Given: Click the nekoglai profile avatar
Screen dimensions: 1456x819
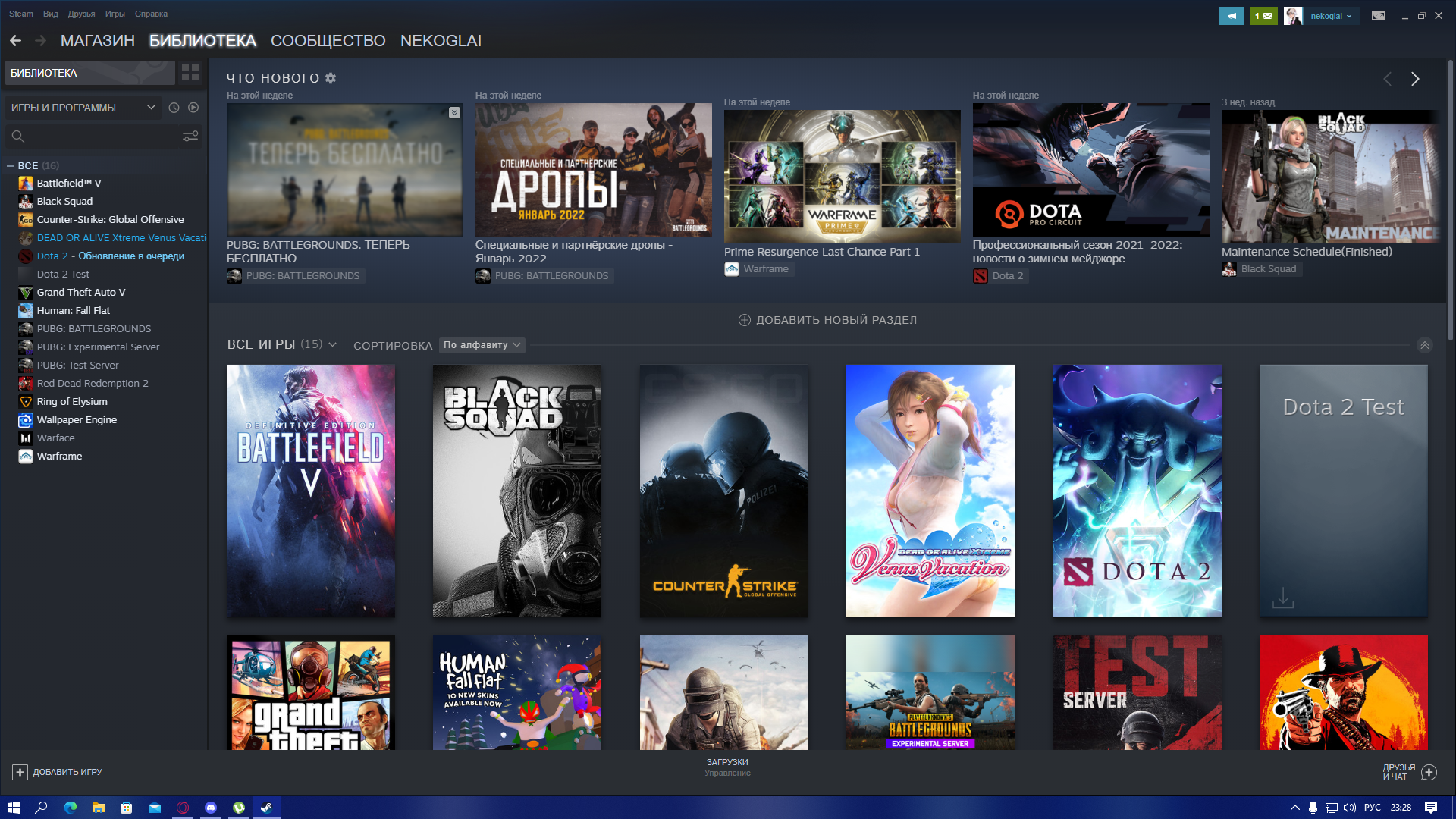Looking at the screenshot, I should pyautogui.click(x=1293, y=16).
